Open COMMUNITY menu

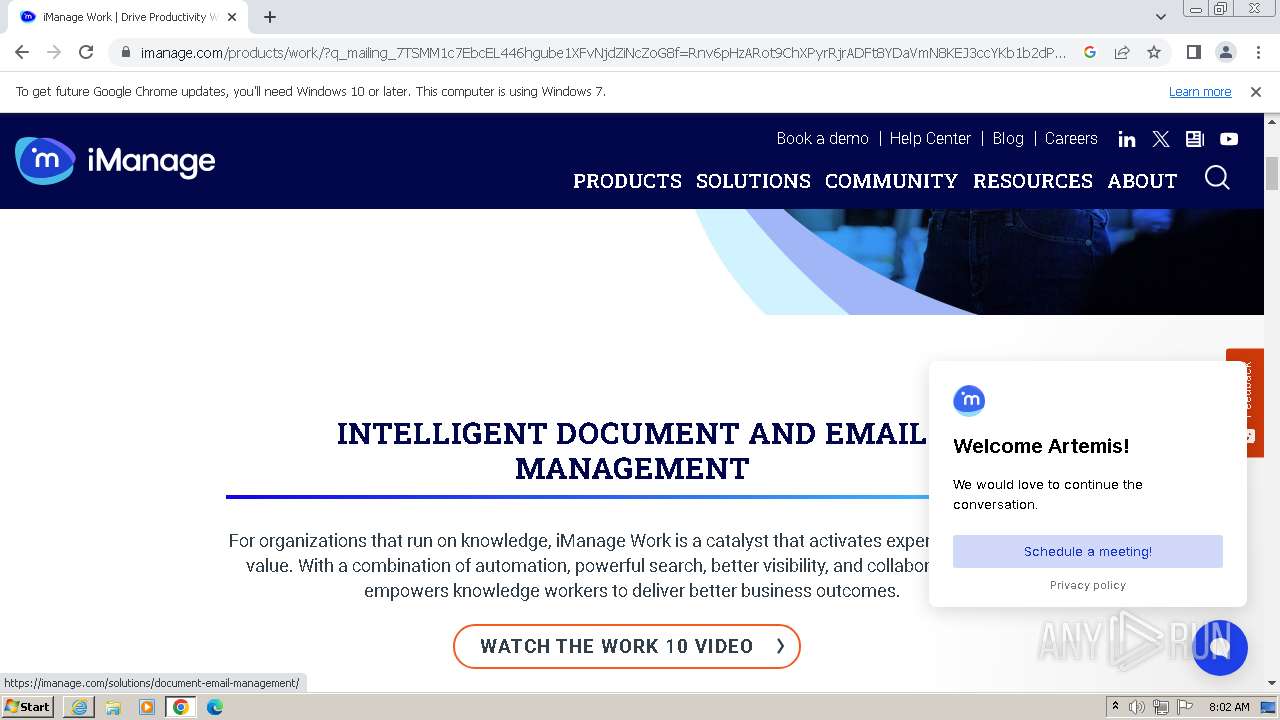(x=891, y=181)
